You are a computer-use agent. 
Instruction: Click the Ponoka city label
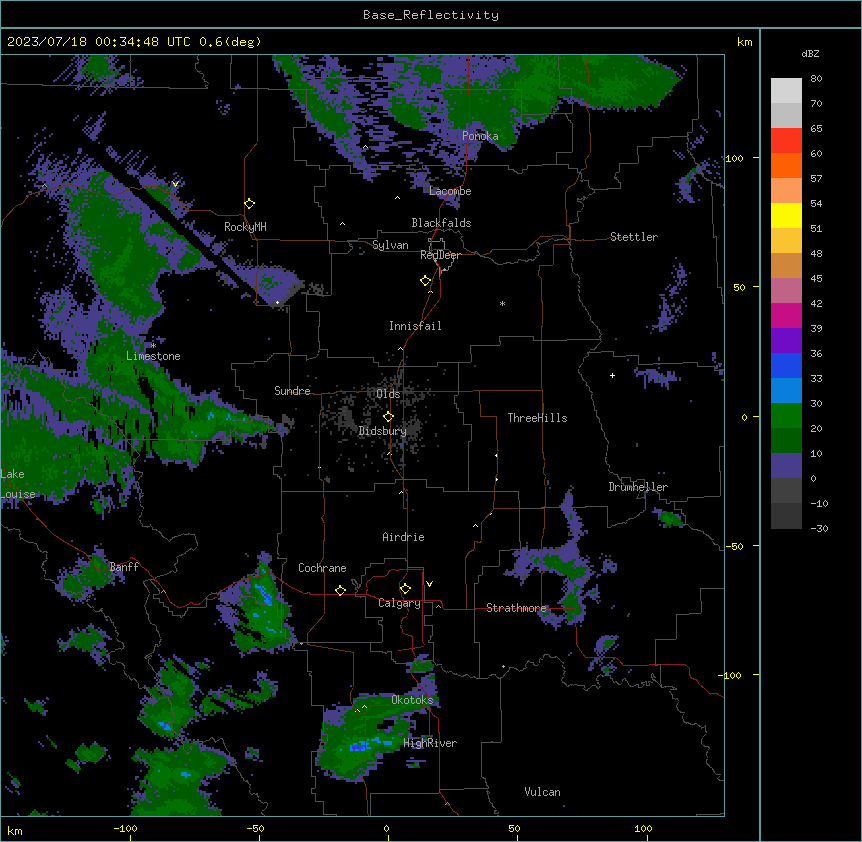click(x=480, y=136)
